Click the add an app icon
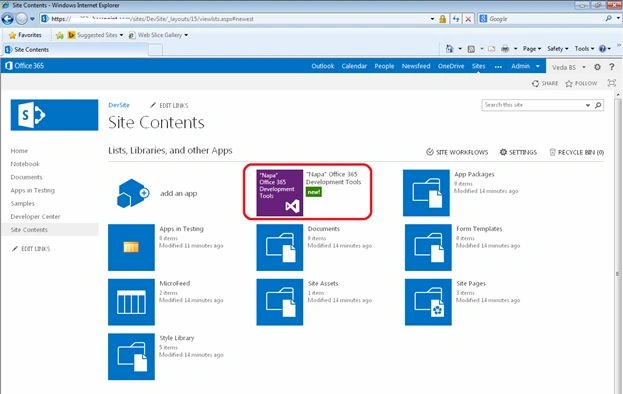Screen dimensions: 623x394 click(x=133, y=193)
